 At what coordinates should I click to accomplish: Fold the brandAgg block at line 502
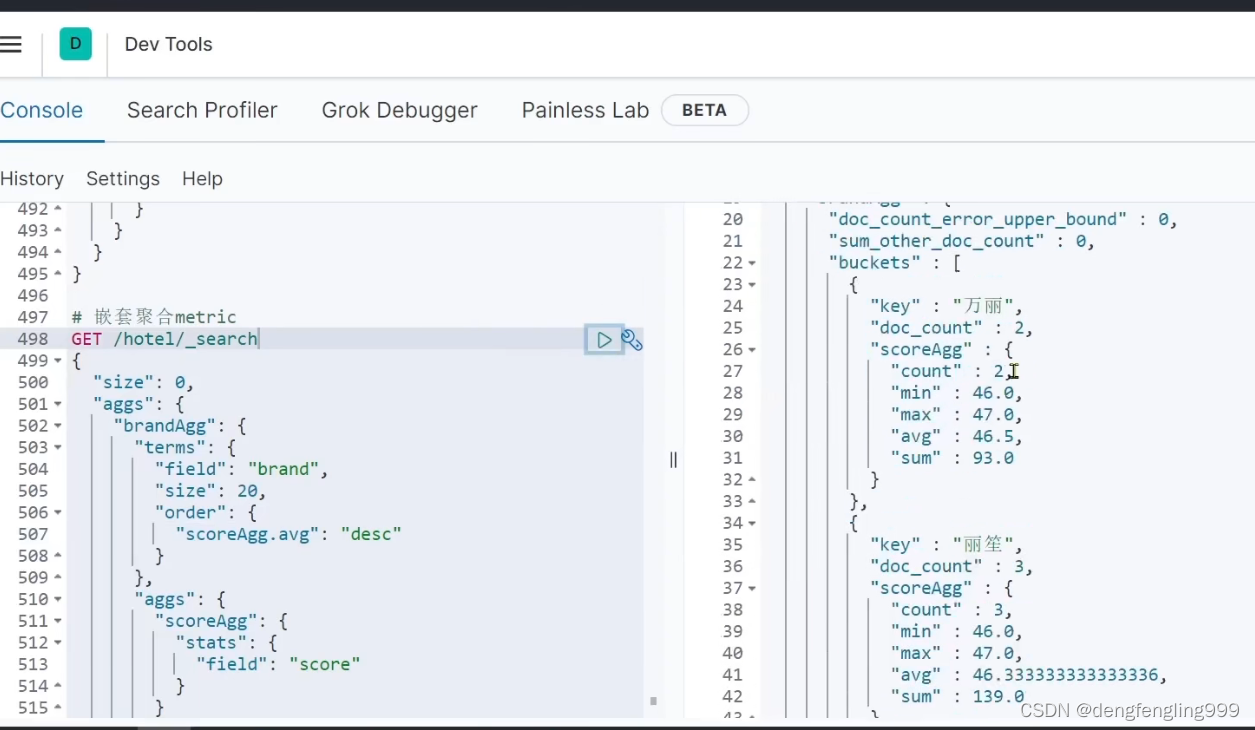pyautogui.click(x=57, y=426)
